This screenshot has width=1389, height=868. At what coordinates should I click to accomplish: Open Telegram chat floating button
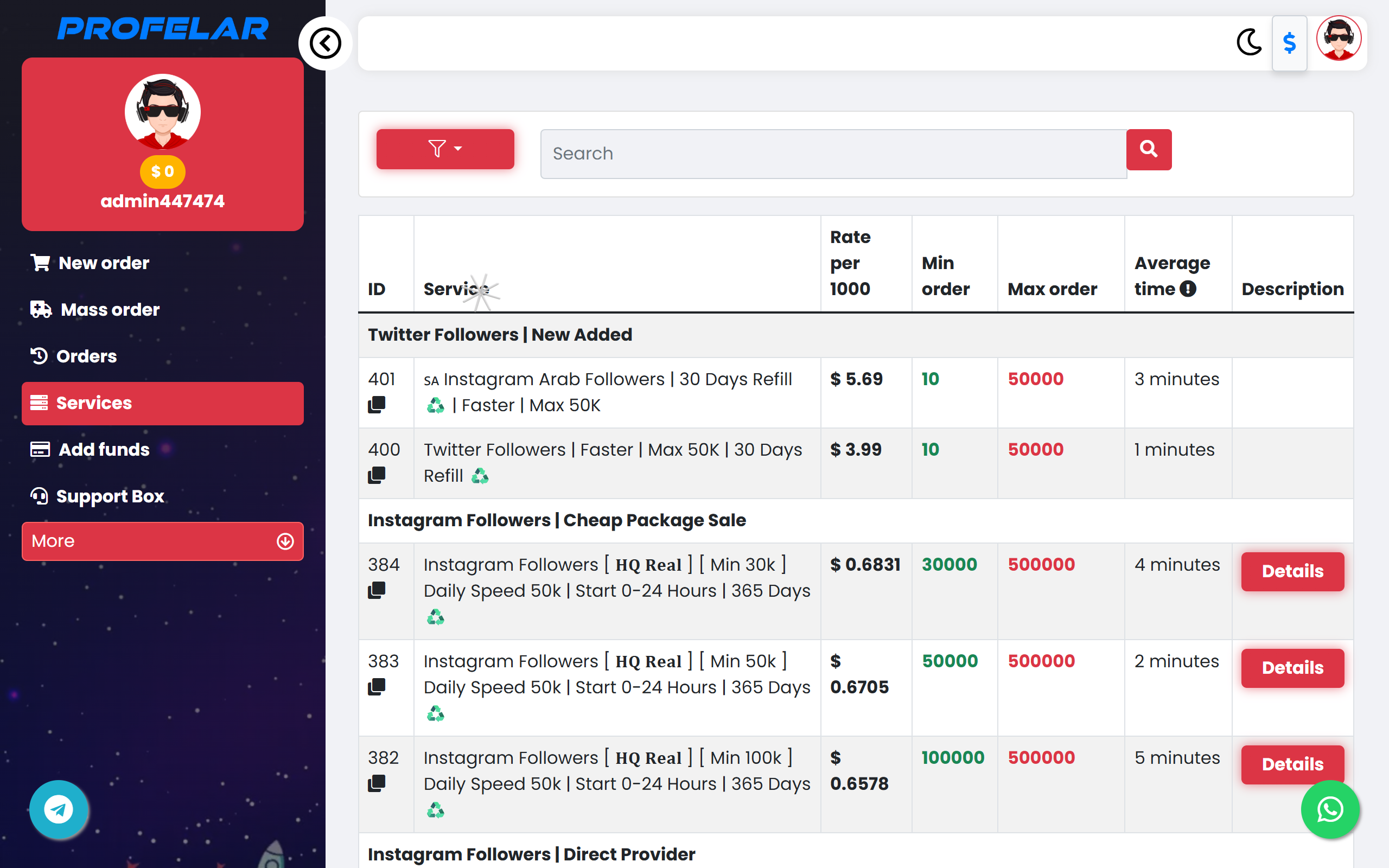coord(59,809)
